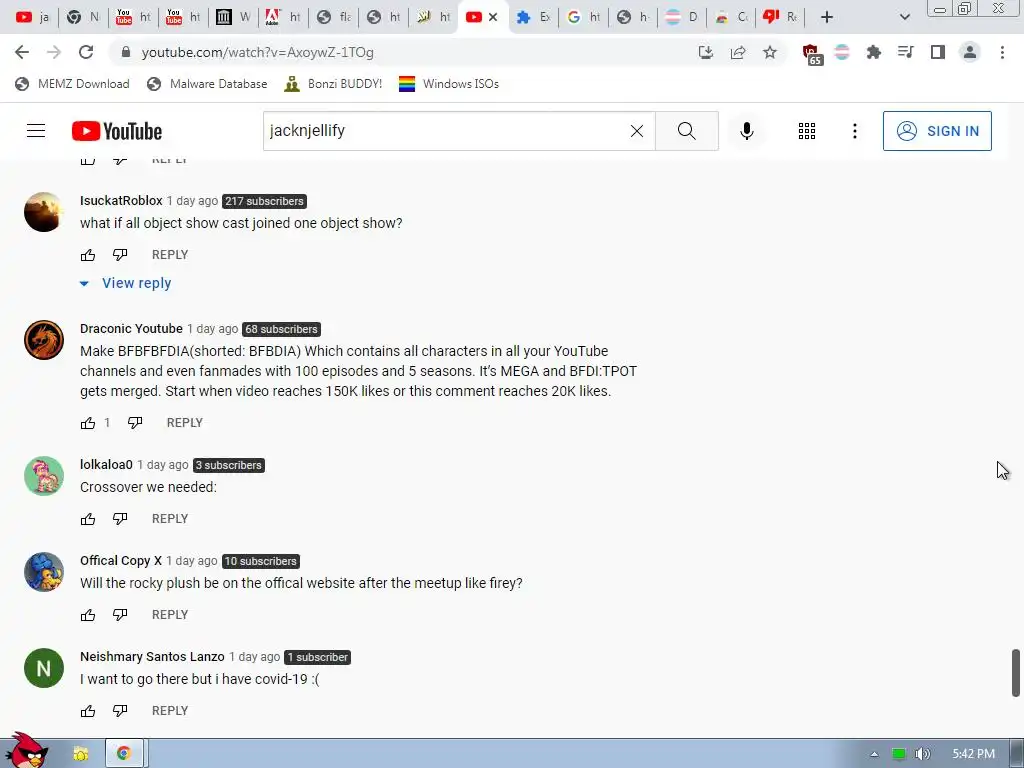Show hidden system tray icons
This screenshot has width=1024, height=768.
[x=874, y=754]
